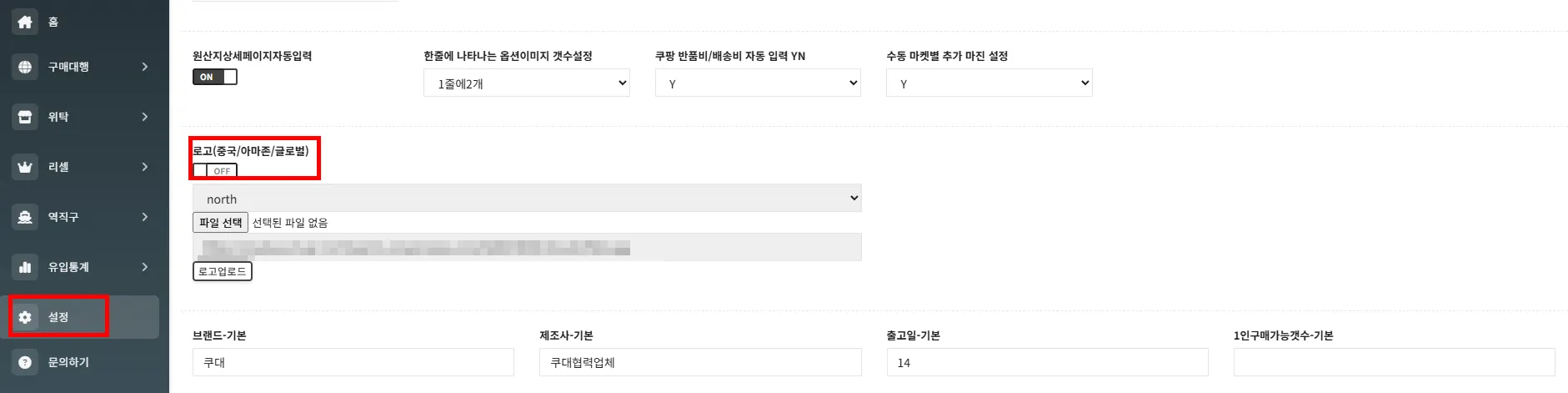Open the 문의하기 menu item
The height and width of the screenshot is (393, 1568).
68,362
